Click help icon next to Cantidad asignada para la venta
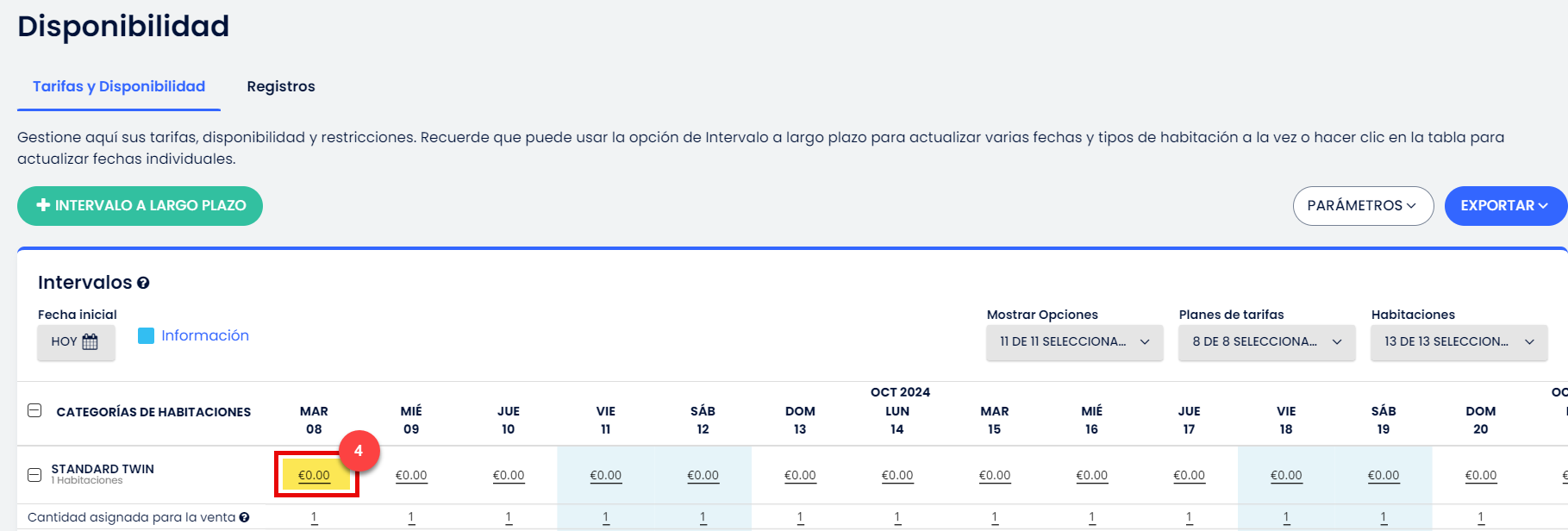This screenshot has height=531, width=1568. (x=245, y=517)
